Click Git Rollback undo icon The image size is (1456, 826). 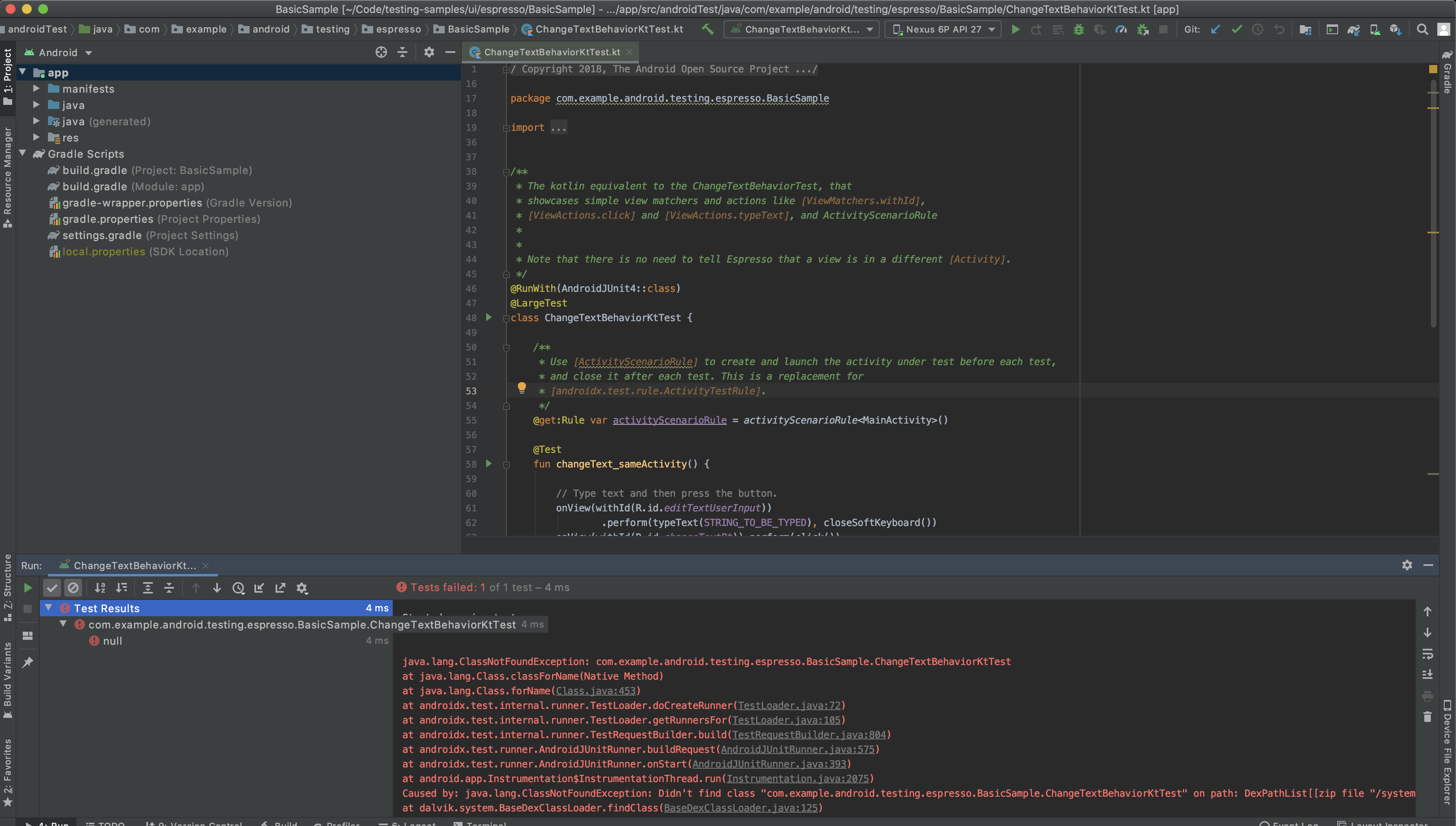pyautogui.click(x=1279, y=30)
